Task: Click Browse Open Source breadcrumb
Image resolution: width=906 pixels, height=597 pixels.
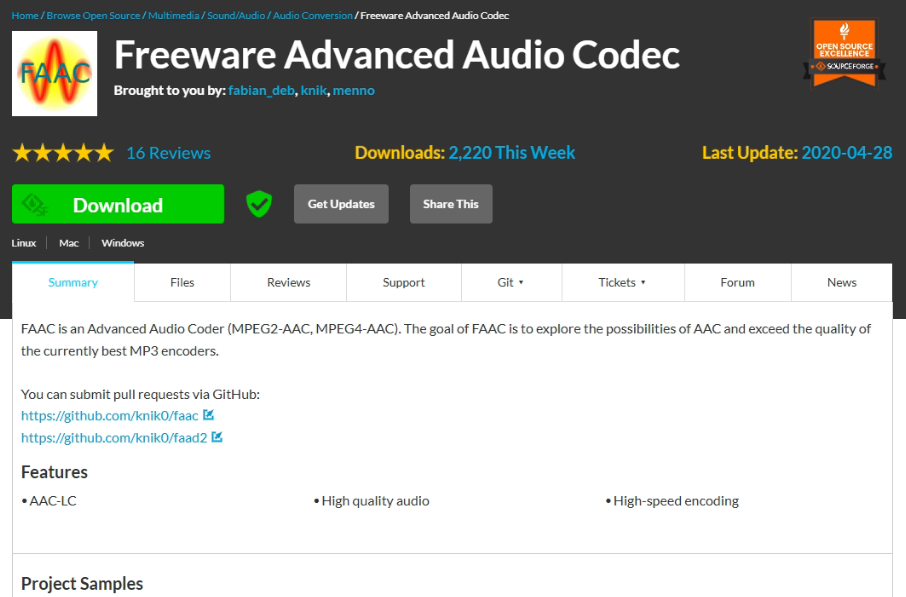Action: 93,16
